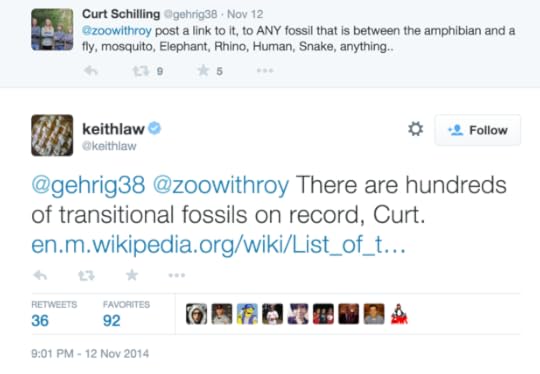Viewport: 540px width, 374px height.
Task: Open @zoowithroy mention in keithlaw's tweet
Action: [221, 186]
